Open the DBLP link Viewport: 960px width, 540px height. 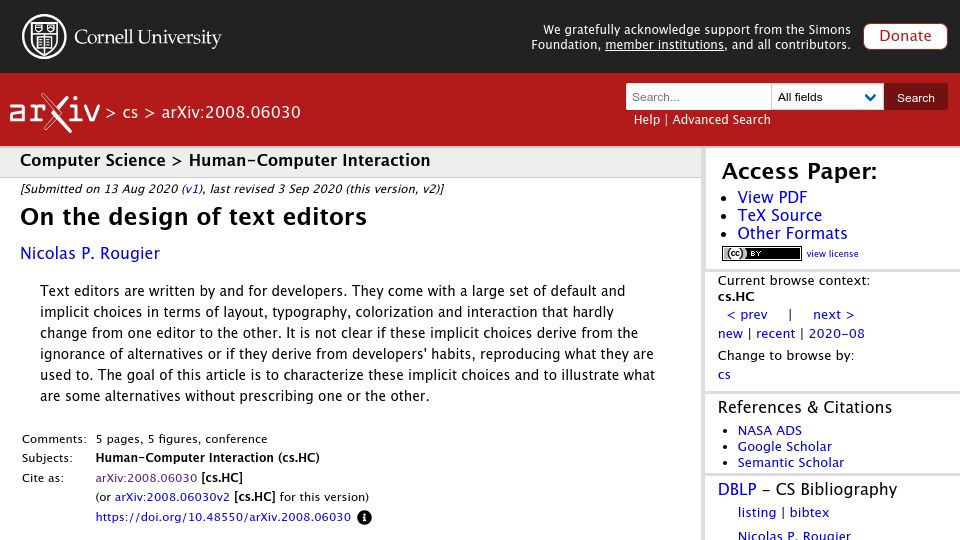(x=737, y=489)
